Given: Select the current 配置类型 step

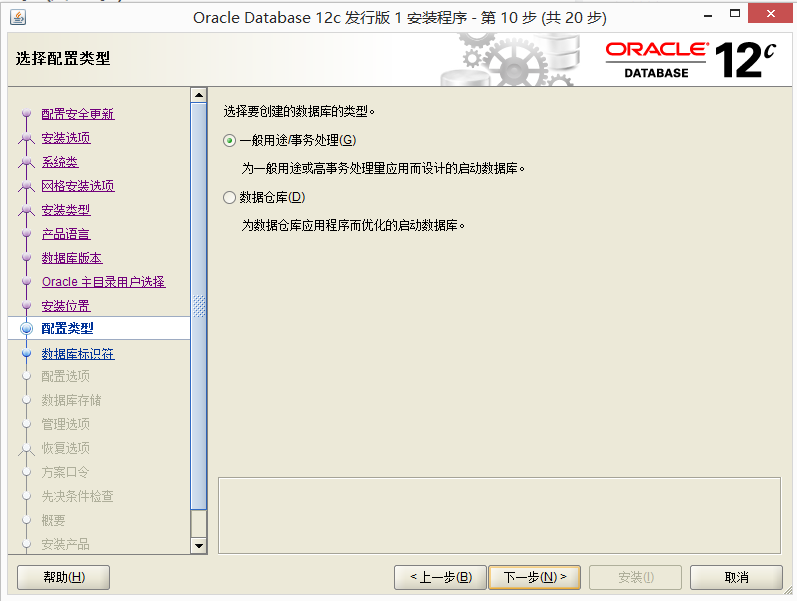Looking at the screenshot, I should (x=68, y=328).
